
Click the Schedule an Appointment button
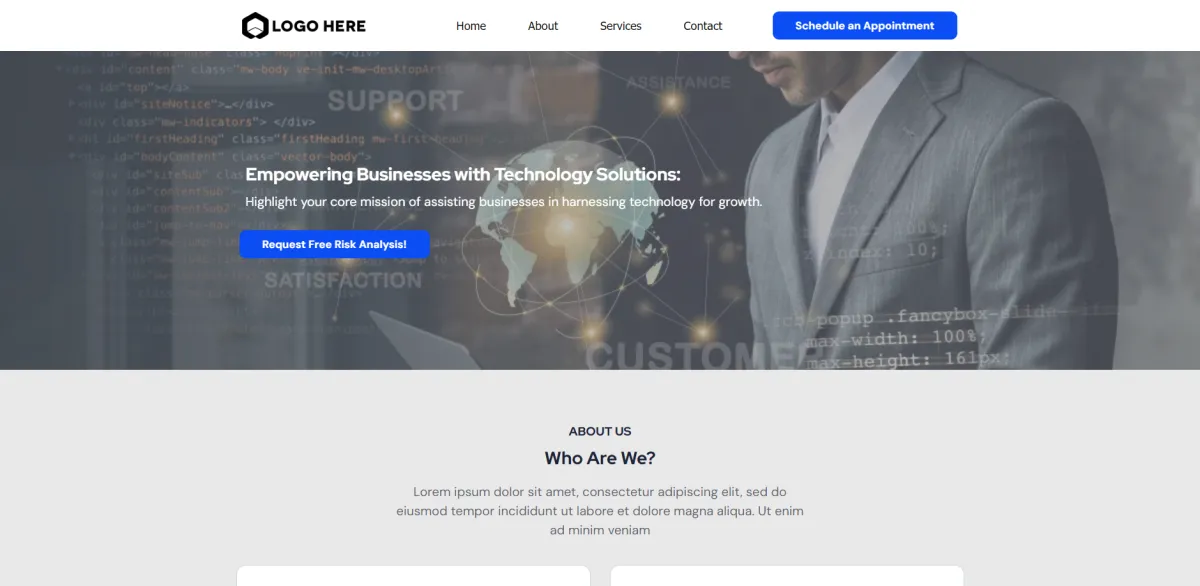click(x=865, y=26)
